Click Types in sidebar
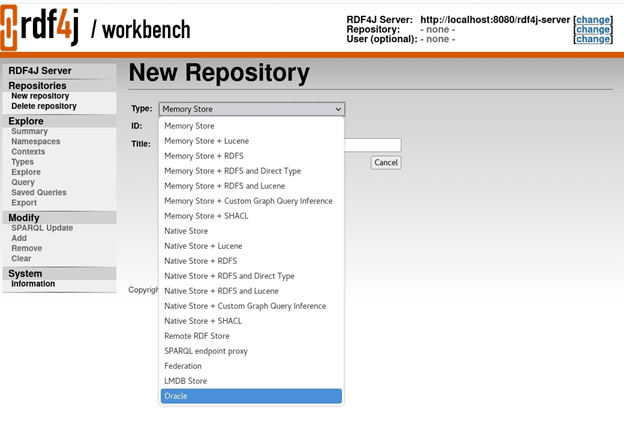 pos(22,162)
